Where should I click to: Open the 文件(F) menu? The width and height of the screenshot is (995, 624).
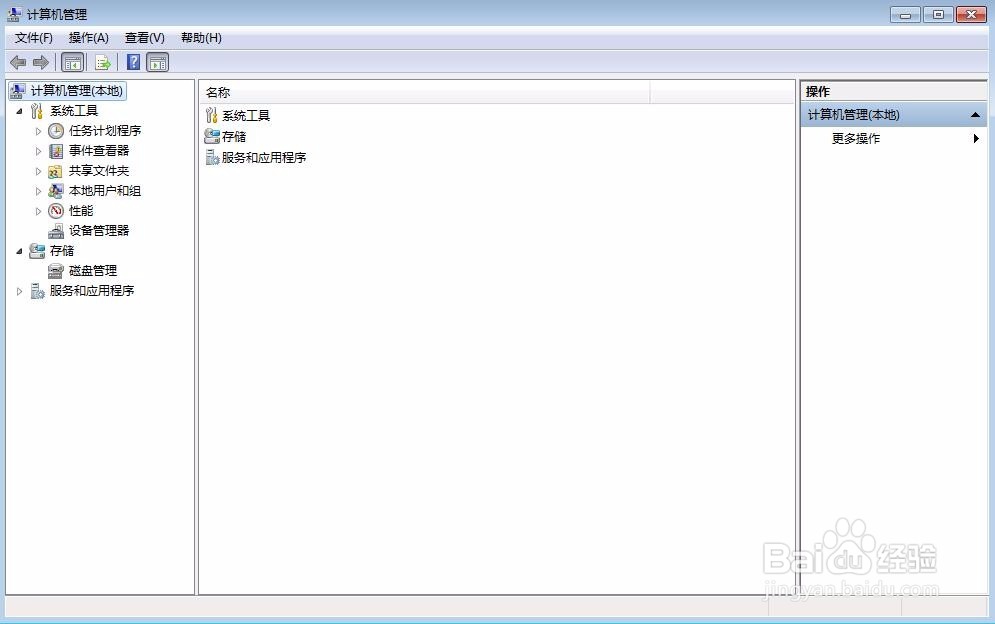click(34, 37)
